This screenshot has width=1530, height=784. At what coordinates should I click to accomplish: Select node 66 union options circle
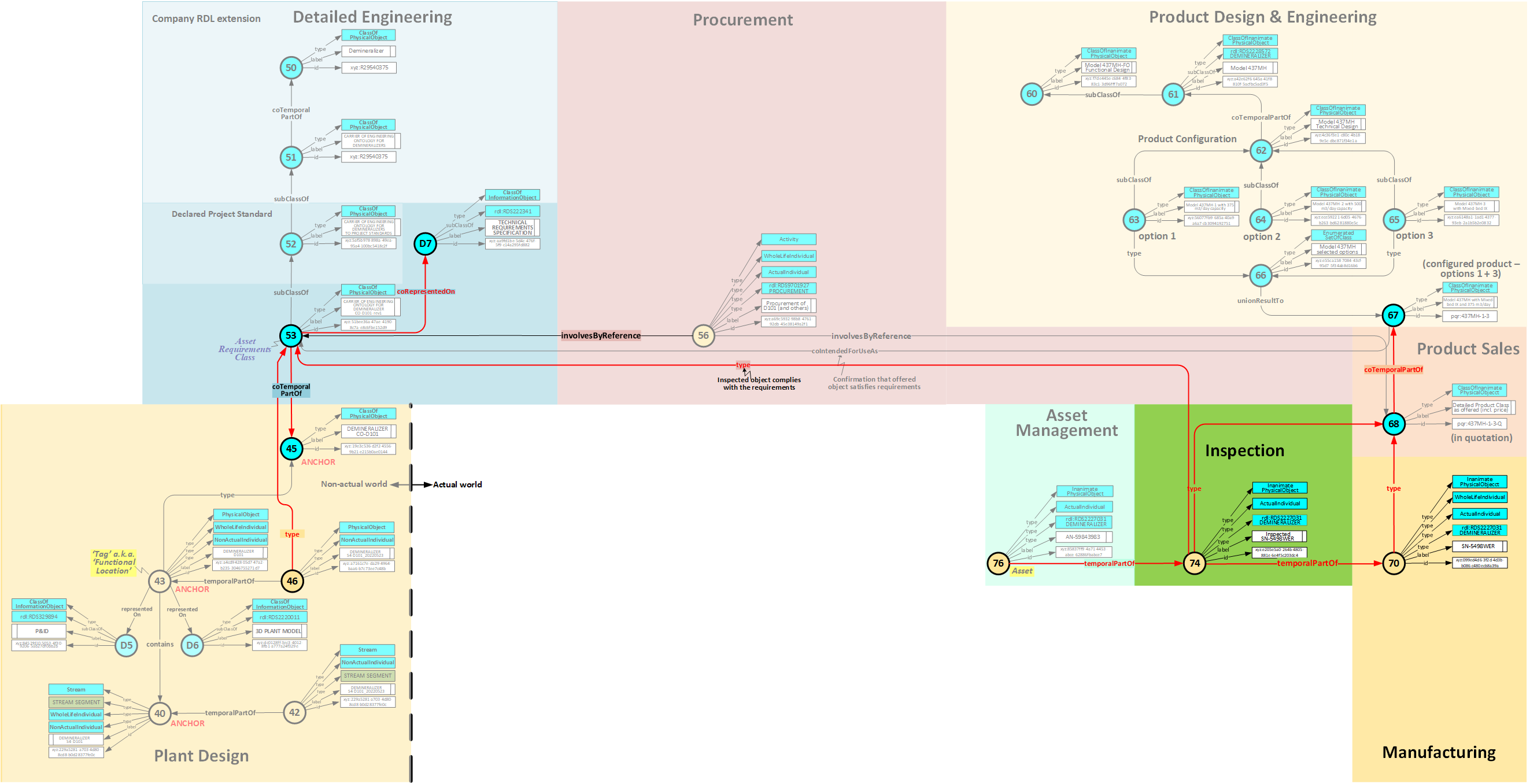point(1261,276)
